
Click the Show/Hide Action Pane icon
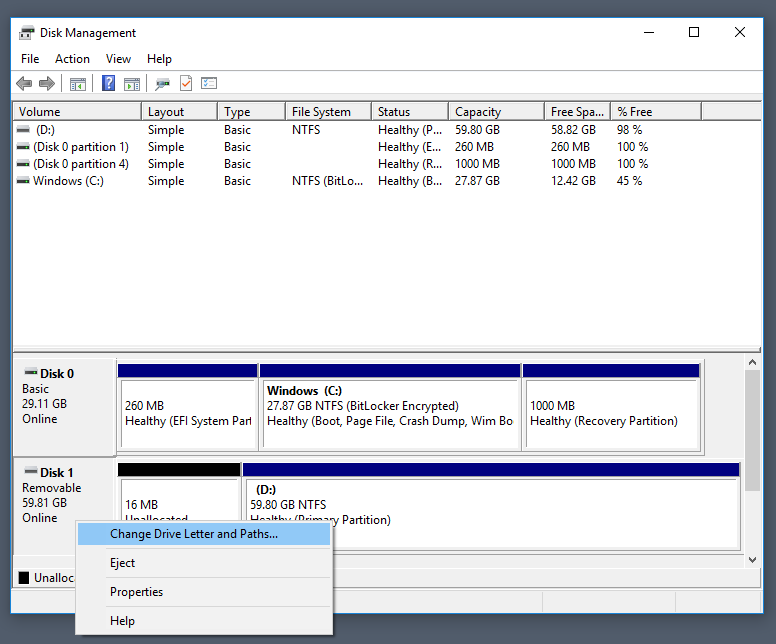[x=132, y=84]
